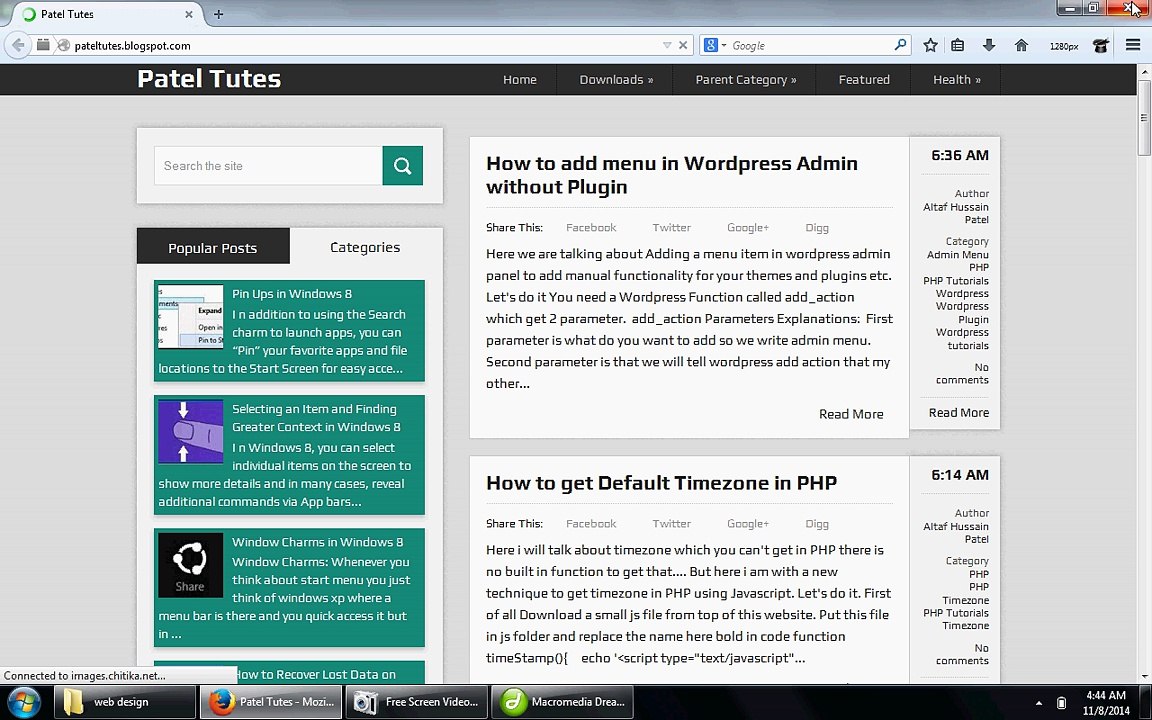The height and width of the screenshot is (720, 1152).
Task: Open Window Charms in Windows 8 link
Action: tap(317, 542)
